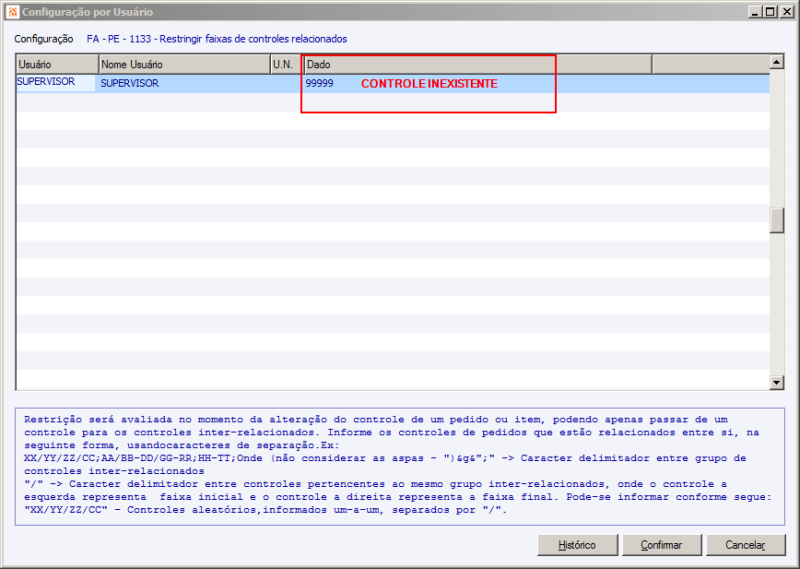Click the Nome Usuário column header
This screenshot has height=569, width=800.
184,64
